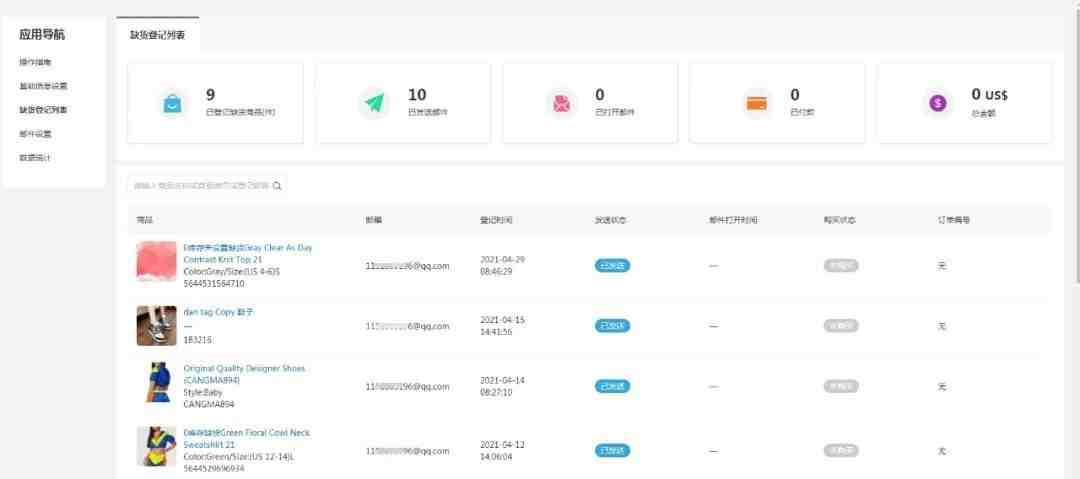Select the date 2021-04-29 08:46:29
This screenshot has width=1080, height=479.
502,266
